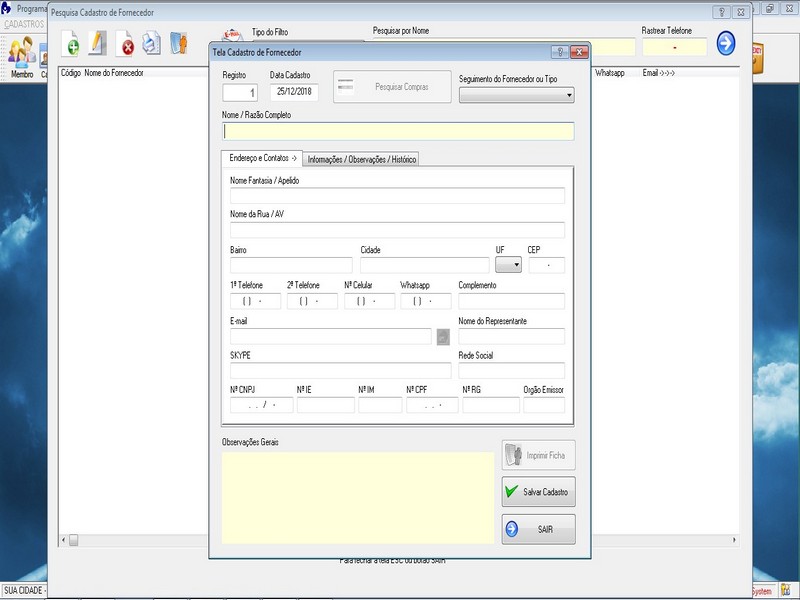Viewport: 800px width, 600px height.
Task: Click the small icon beside E-mail field
Action: (x=443, y=337)
